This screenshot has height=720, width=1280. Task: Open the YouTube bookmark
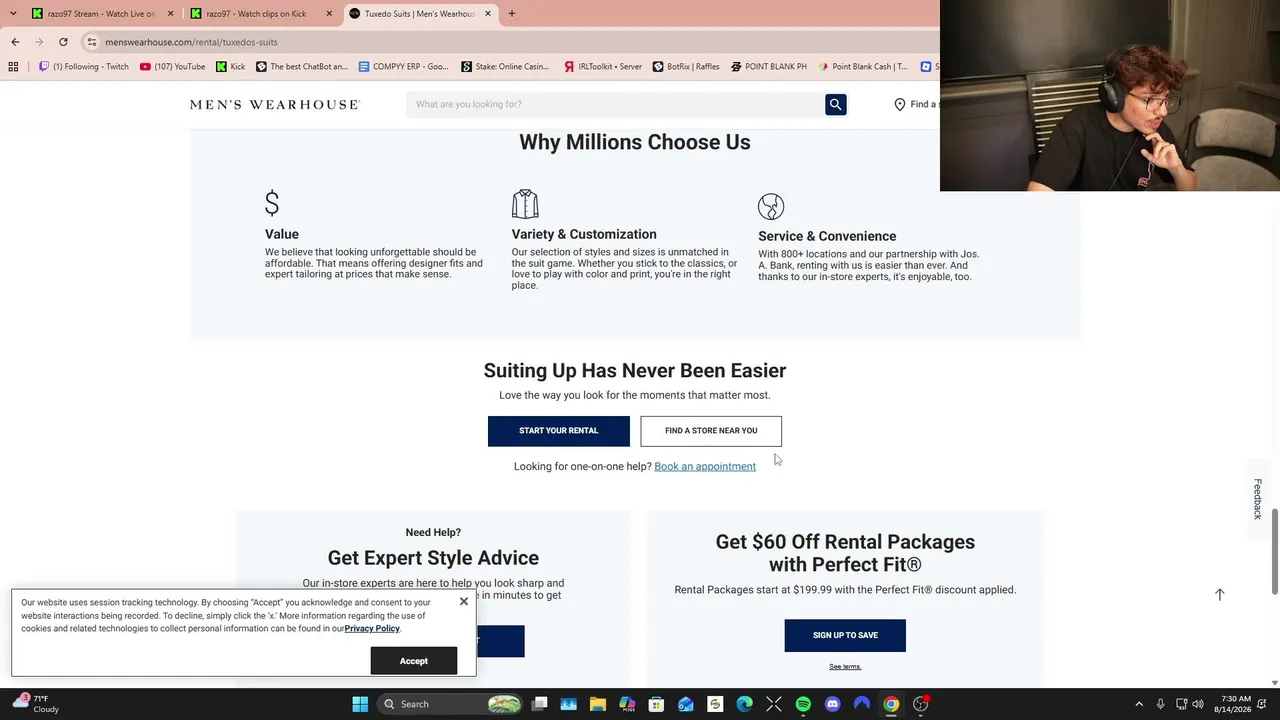pos(172,67)
